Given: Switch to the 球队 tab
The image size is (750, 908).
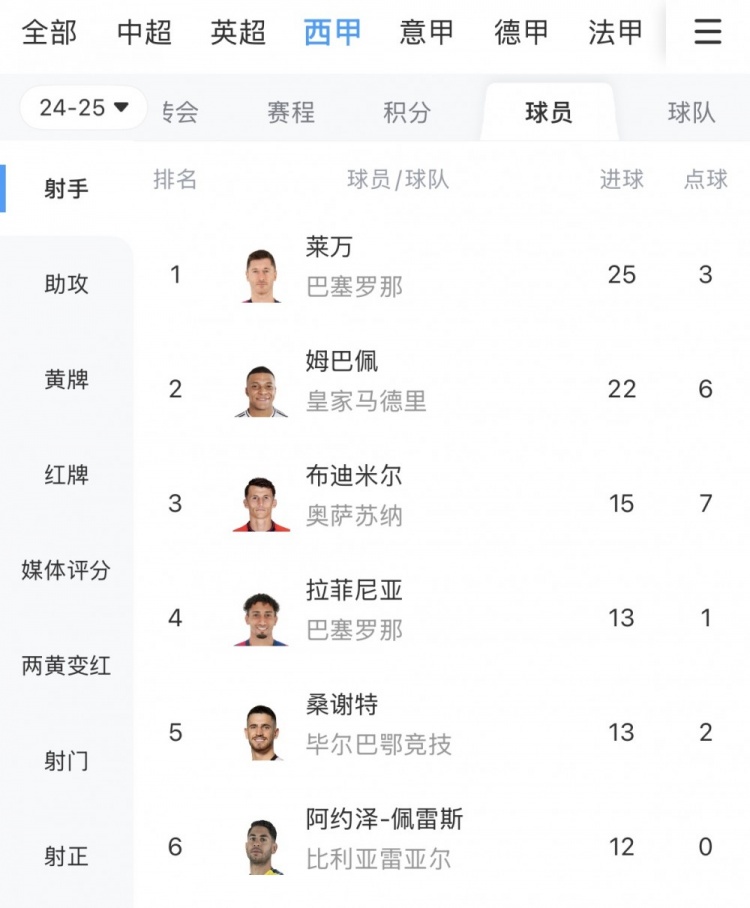Looking at the screenshot, I should 691,112.
